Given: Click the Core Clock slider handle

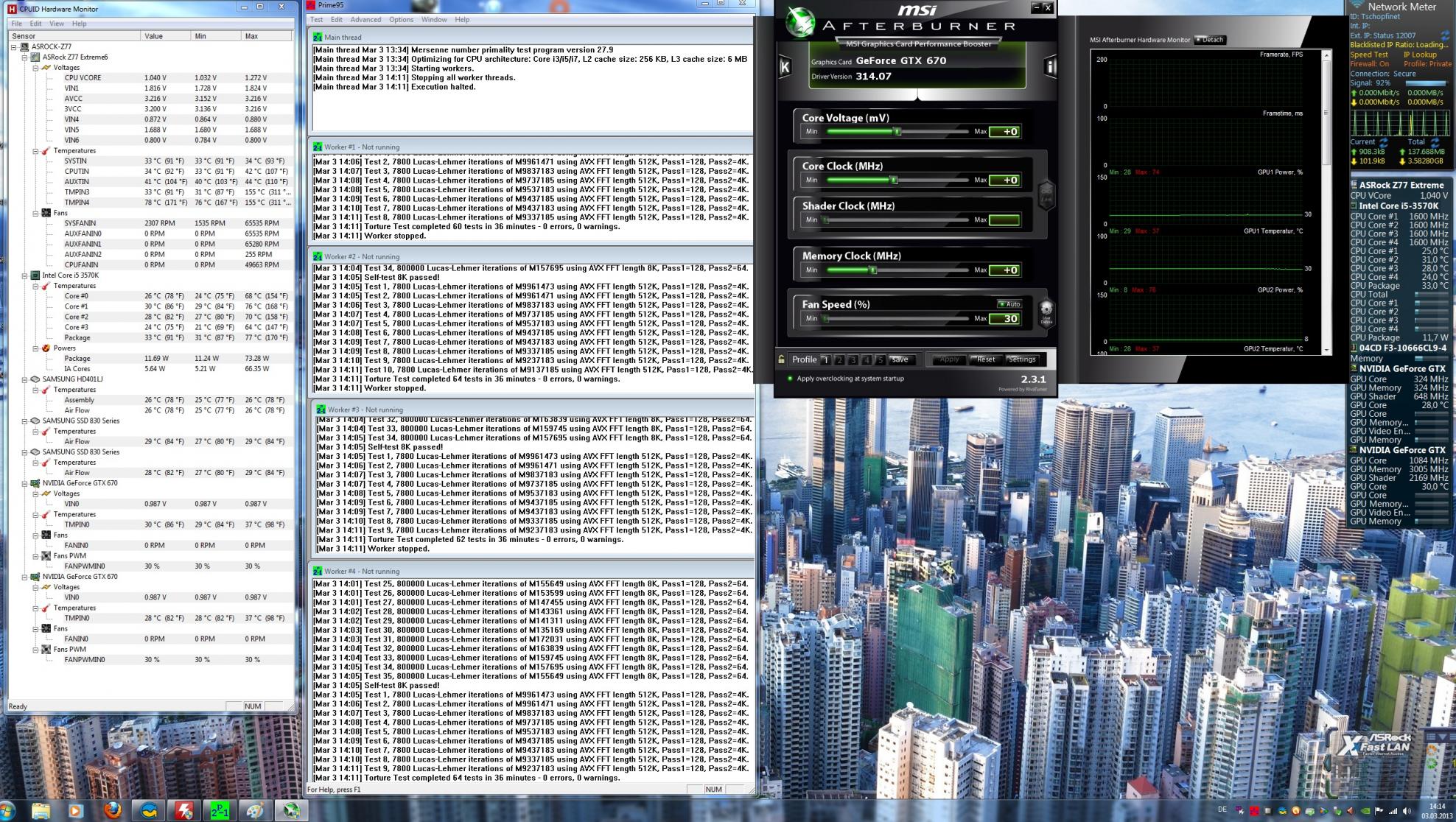Looking at the screenshot, I should coord(894,180).
